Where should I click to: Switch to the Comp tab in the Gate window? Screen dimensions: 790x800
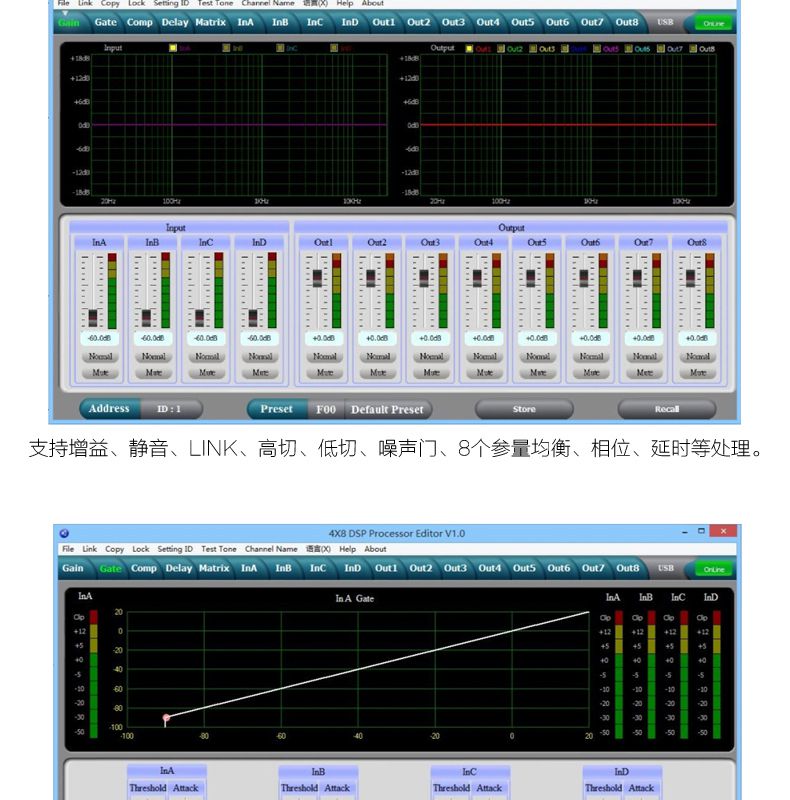pos(144,568)
